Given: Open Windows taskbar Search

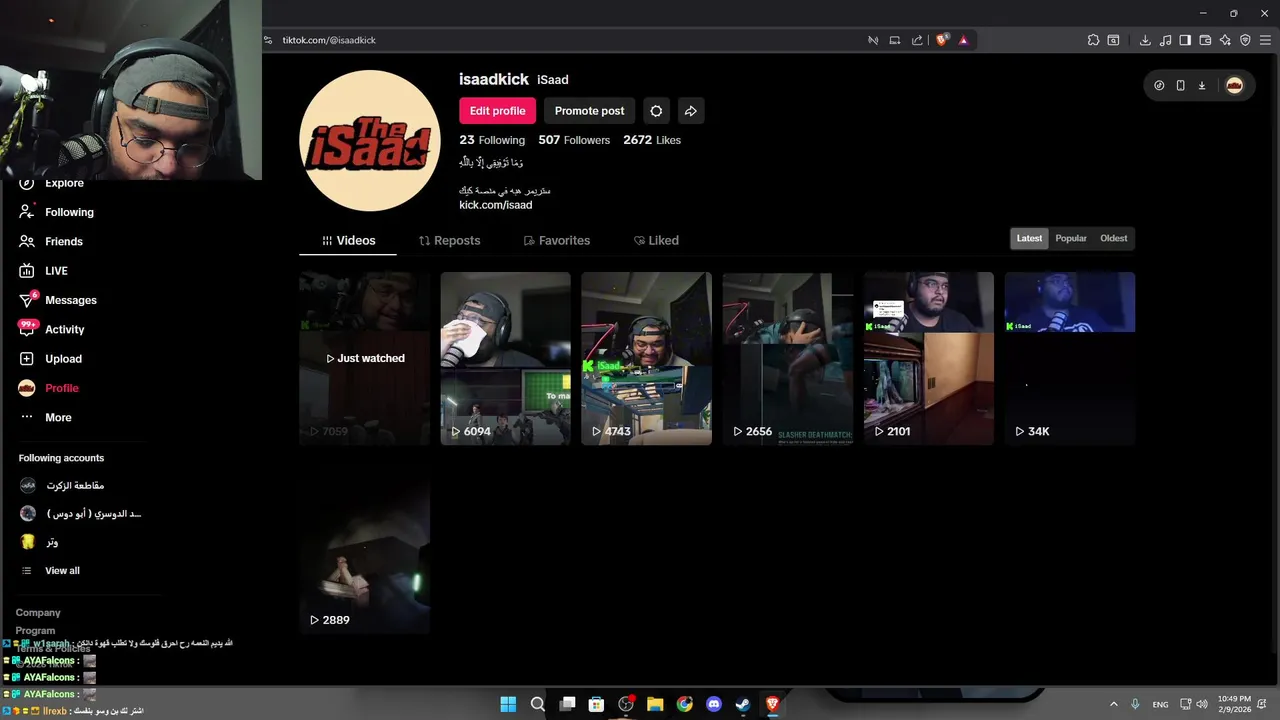Looking at the screenshot, I should [537, 704].
